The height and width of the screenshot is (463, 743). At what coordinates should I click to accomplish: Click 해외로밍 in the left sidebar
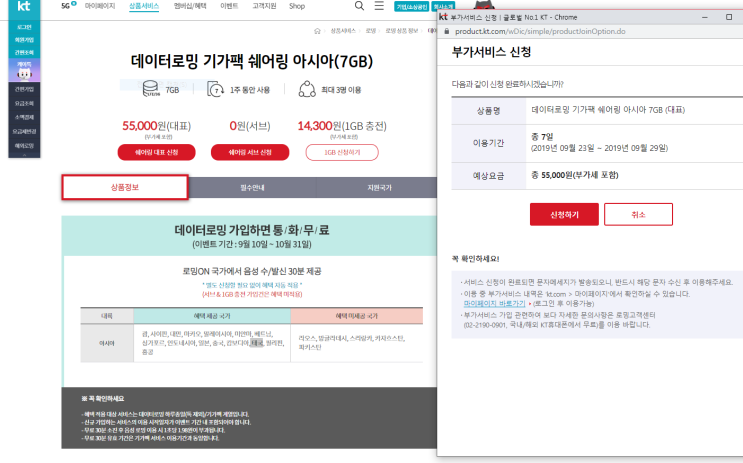24,145
